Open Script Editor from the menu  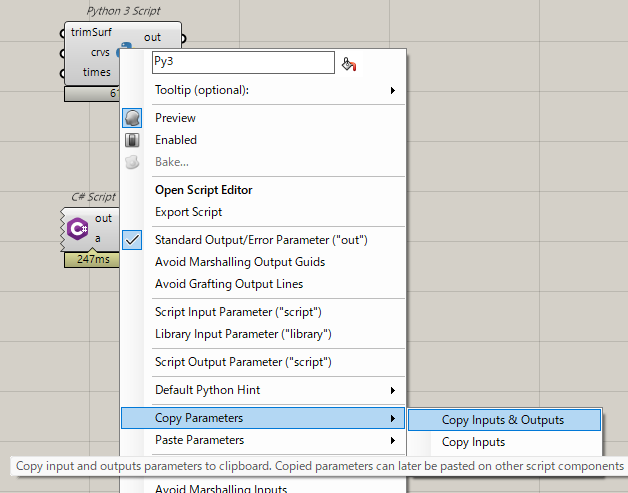[204, 190]
